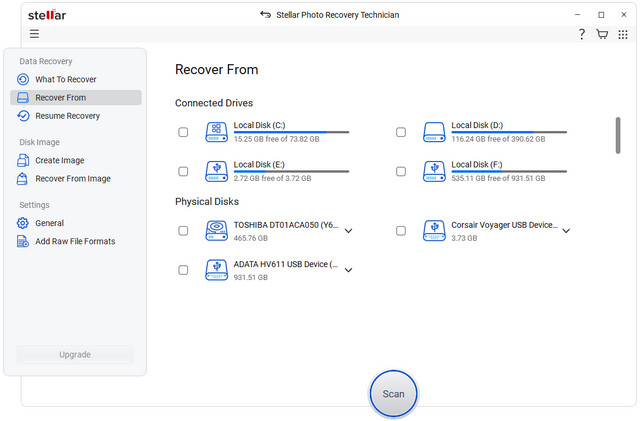The image size is (640, 421).
Task: Click the Upgrade button
Action: pyautogui.click(x=75, y=354)
